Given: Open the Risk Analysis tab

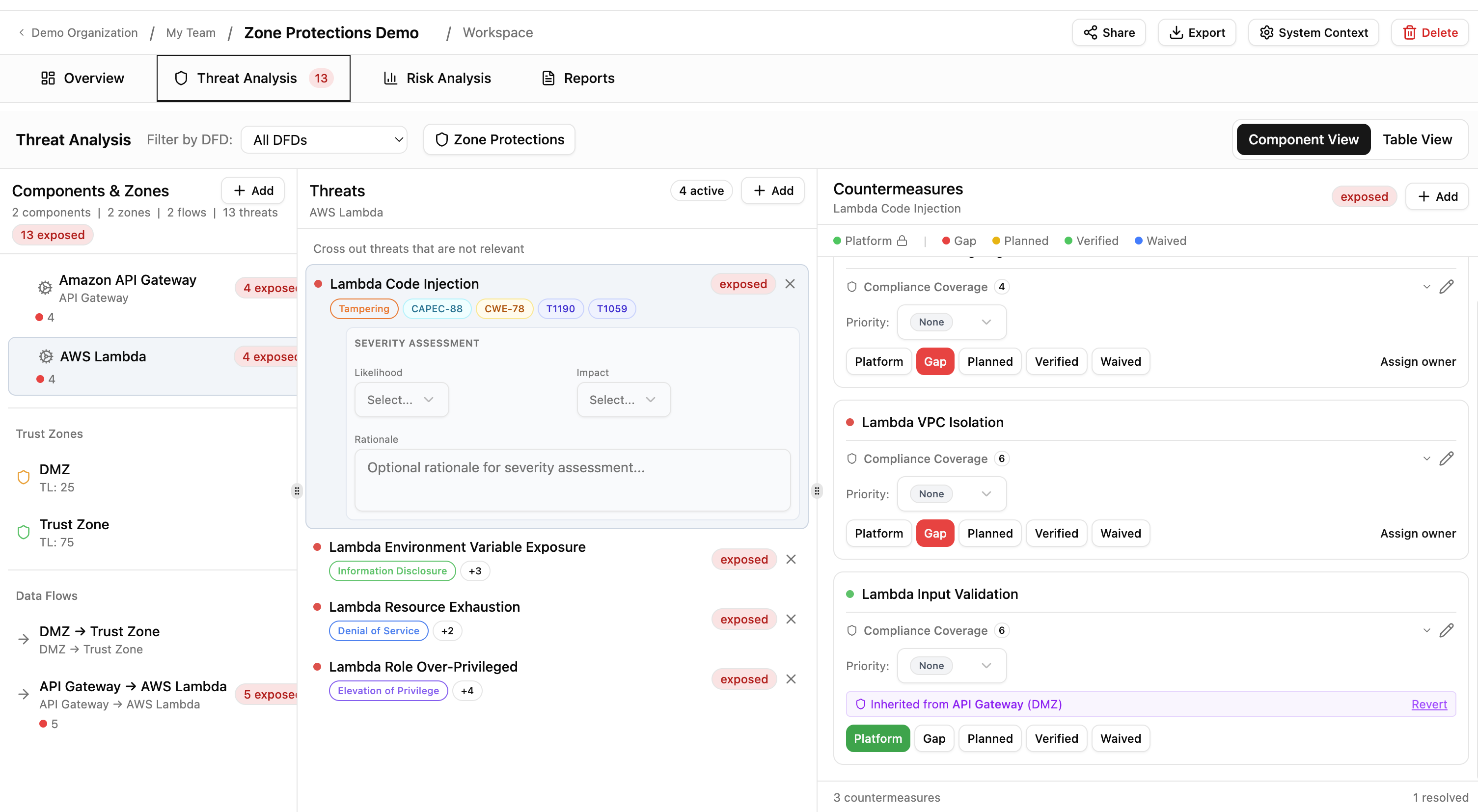Looking at the screenshot, I should tap(437, 78).
